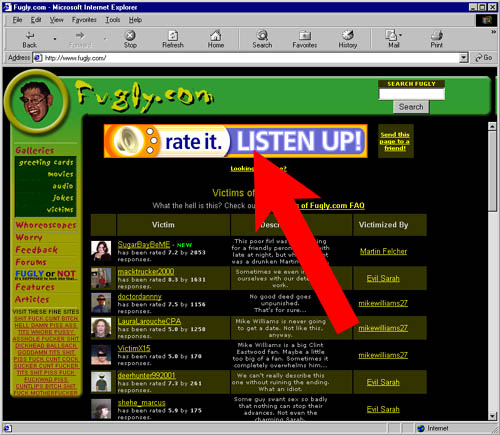Click macktrucker2000 profile thumbnail

click(101, 278)
